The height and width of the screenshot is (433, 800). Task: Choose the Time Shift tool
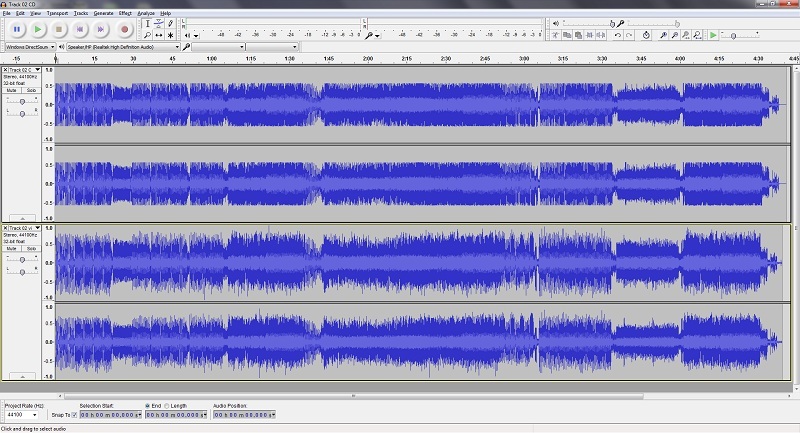[159, 35]
